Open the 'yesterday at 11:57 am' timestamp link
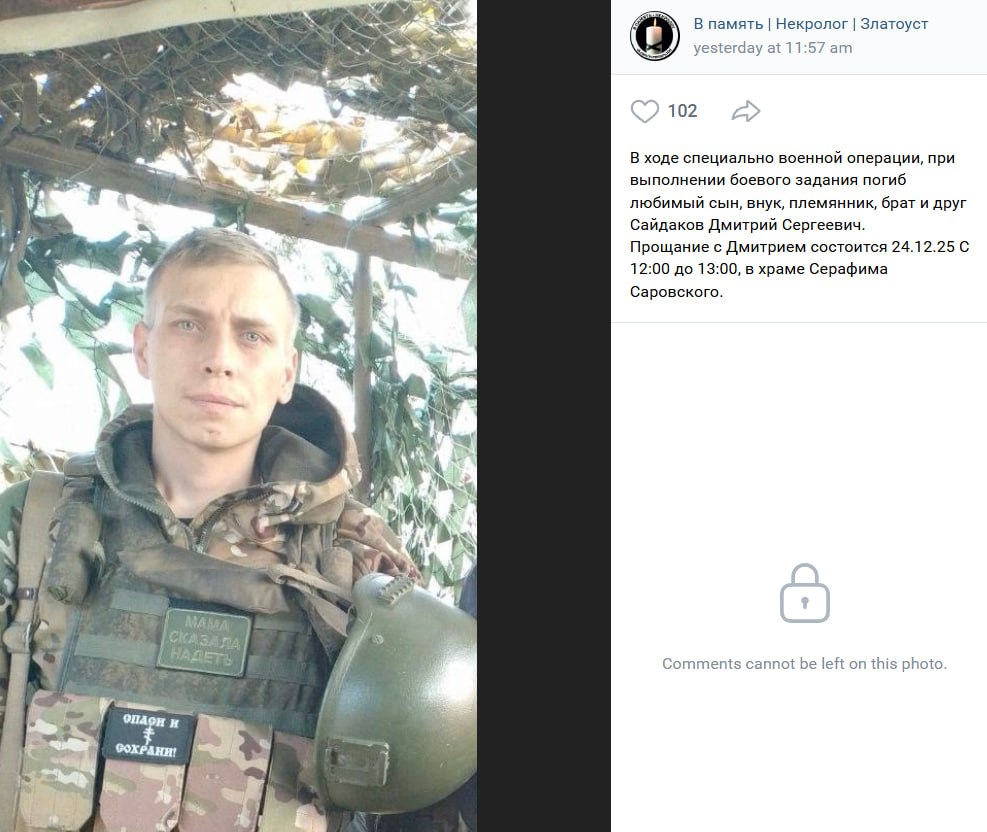987x832 pixels. click(x=773, y=48)
